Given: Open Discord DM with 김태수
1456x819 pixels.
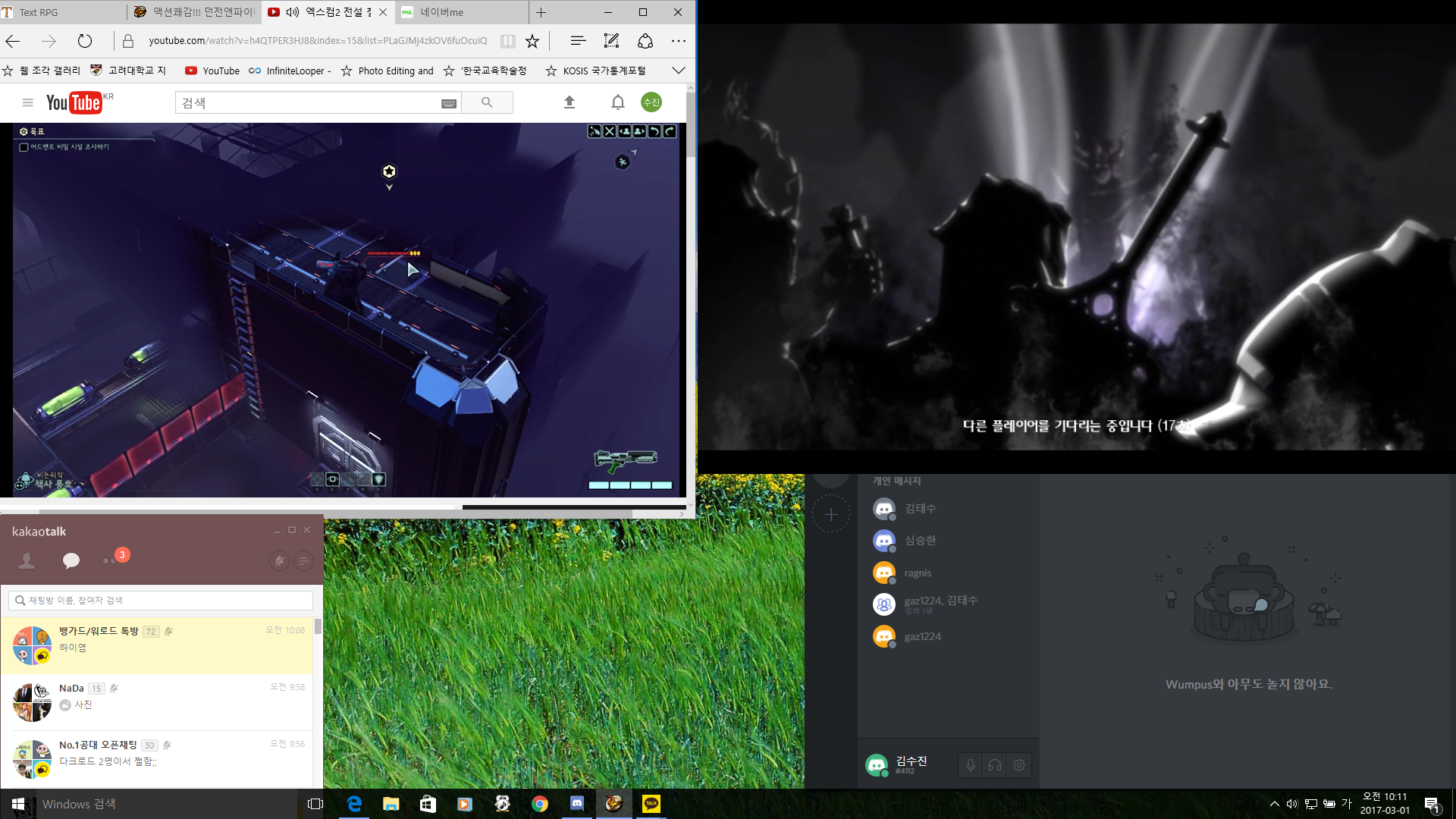Looking at the screenshot, I should point(948,509).
